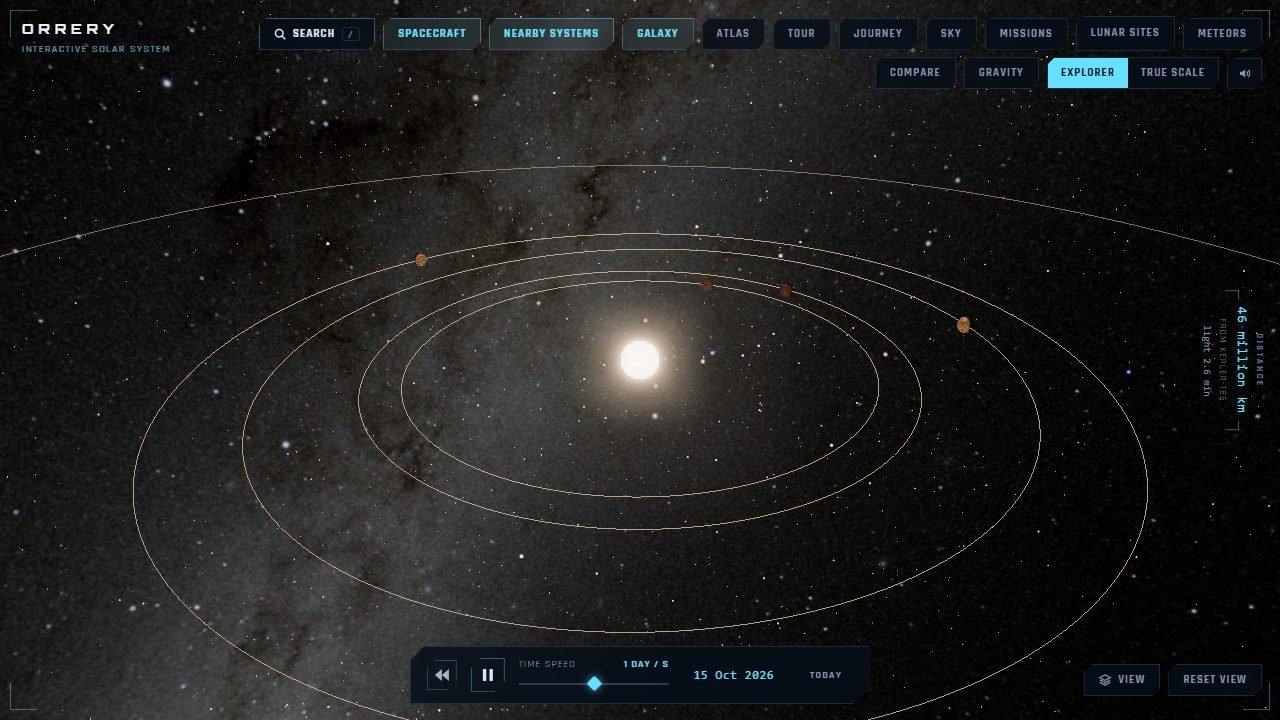Toggle the Nearby Systems button
The width and height of the screenshot is (1280, 720).
551,34
